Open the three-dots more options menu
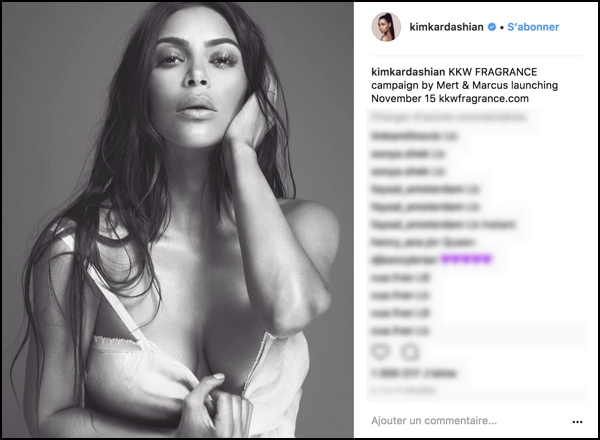 [578, 420]
